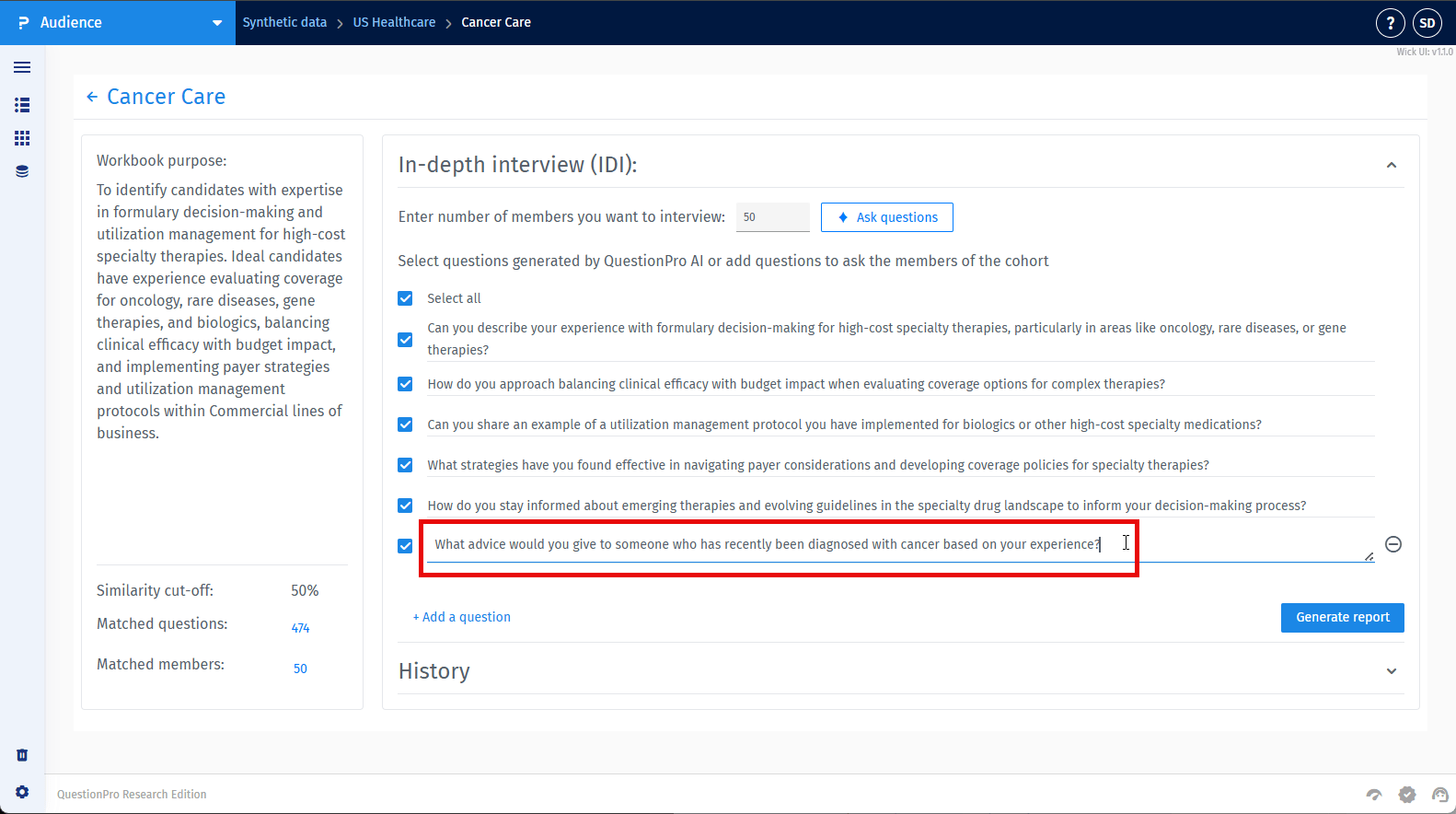
Task: Click the 'Matched questions:' label
Action: point(162,623)
